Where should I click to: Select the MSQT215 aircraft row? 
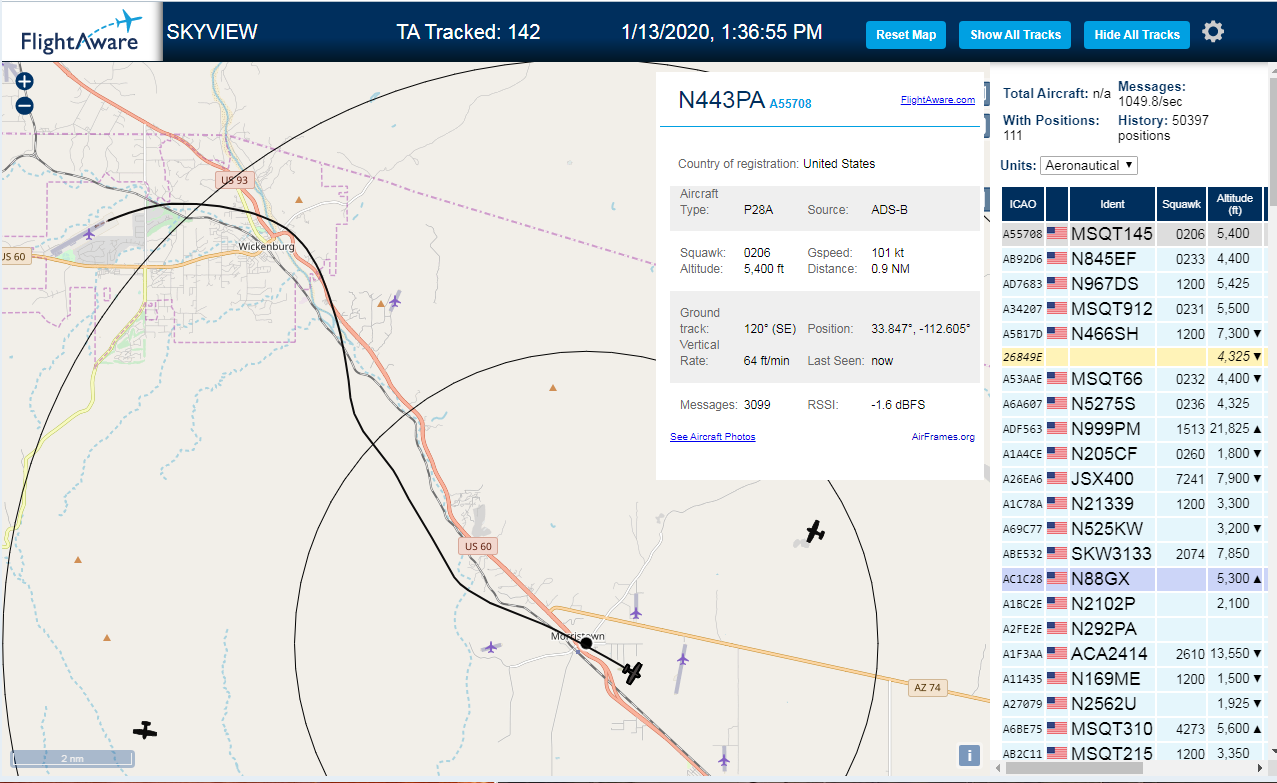pyautogui.click(x=1134, y=753)
